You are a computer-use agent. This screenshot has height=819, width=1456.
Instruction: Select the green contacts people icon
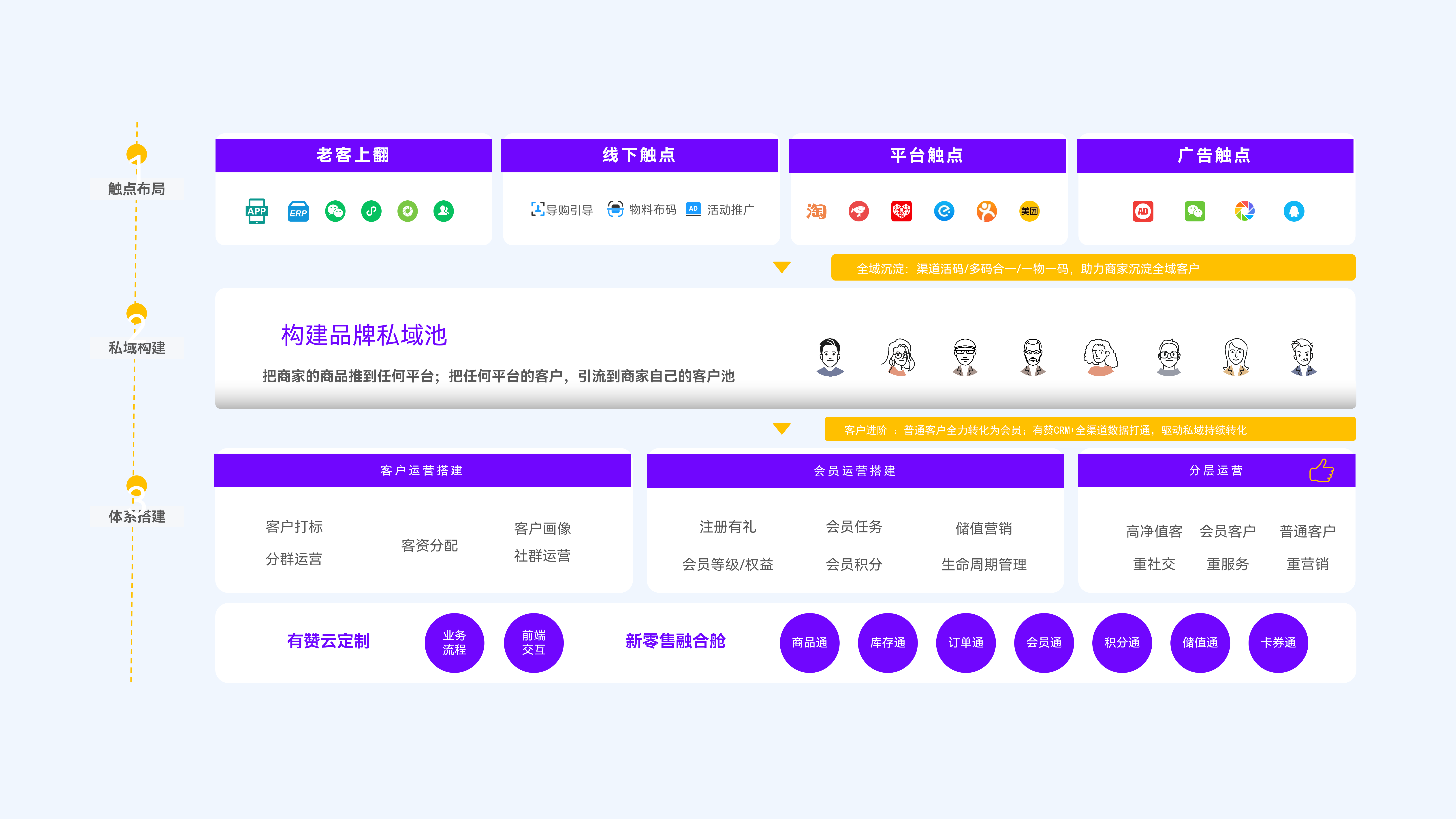(x=444, y=211)
